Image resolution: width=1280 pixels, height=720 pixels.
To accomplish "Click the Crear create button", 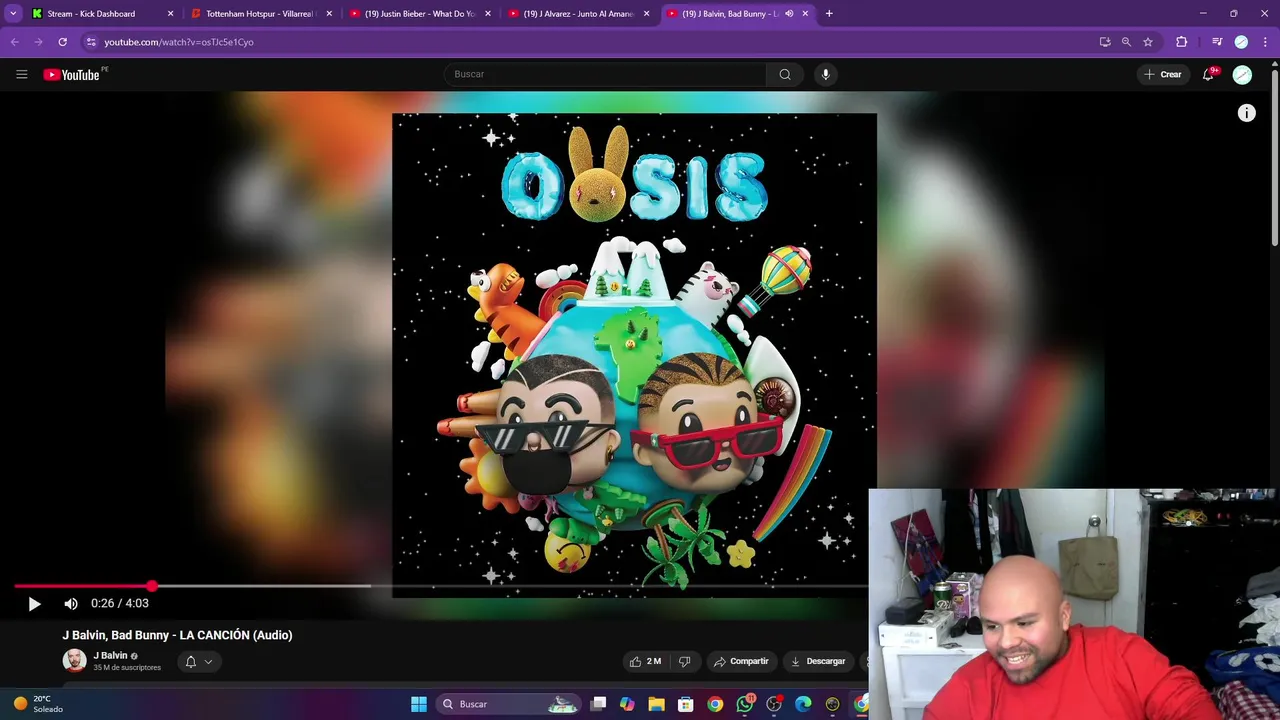I will click(x=1163, y=74).
